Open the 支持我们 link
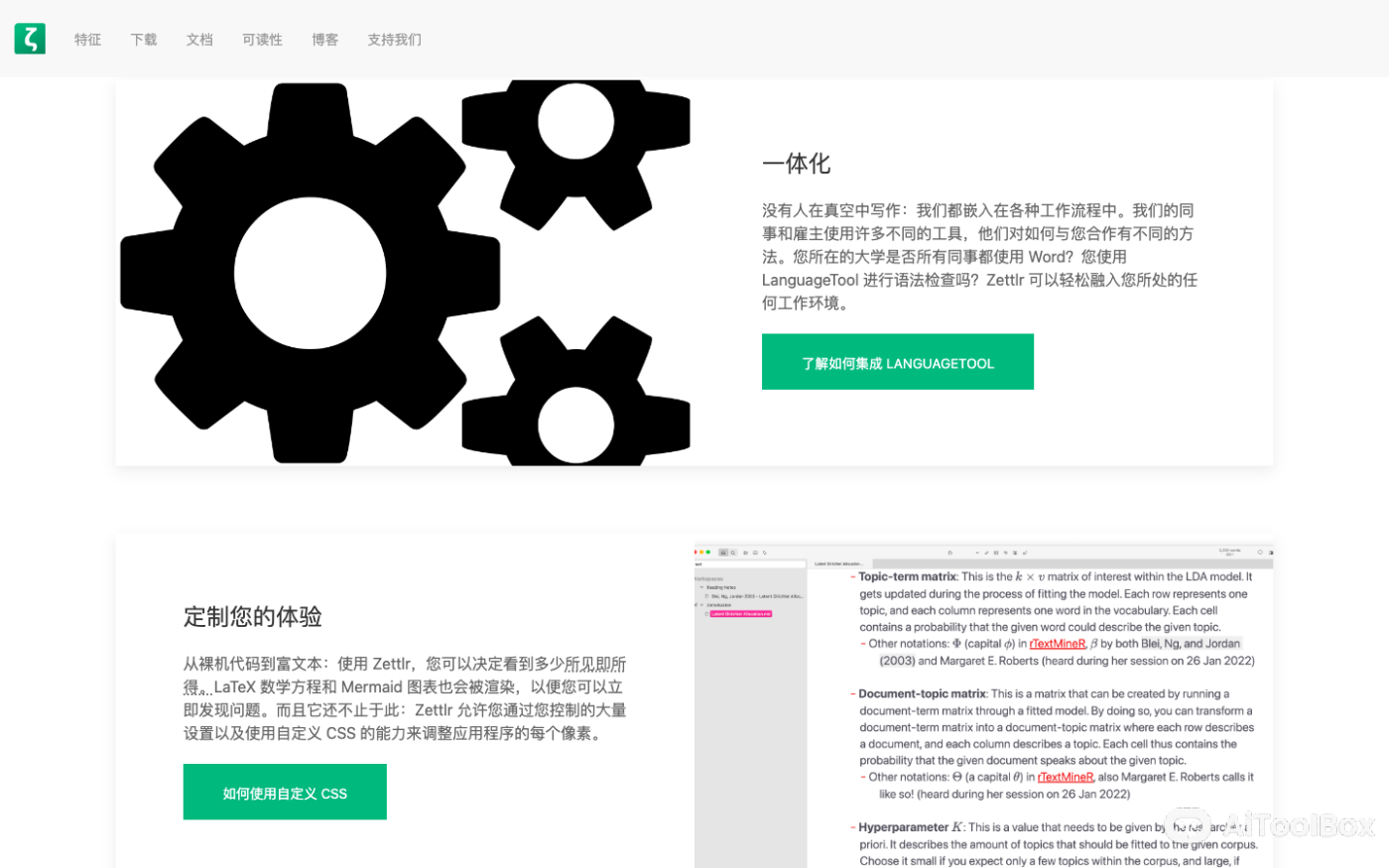Screen dimensions: 1389x868 click(394, 40)
